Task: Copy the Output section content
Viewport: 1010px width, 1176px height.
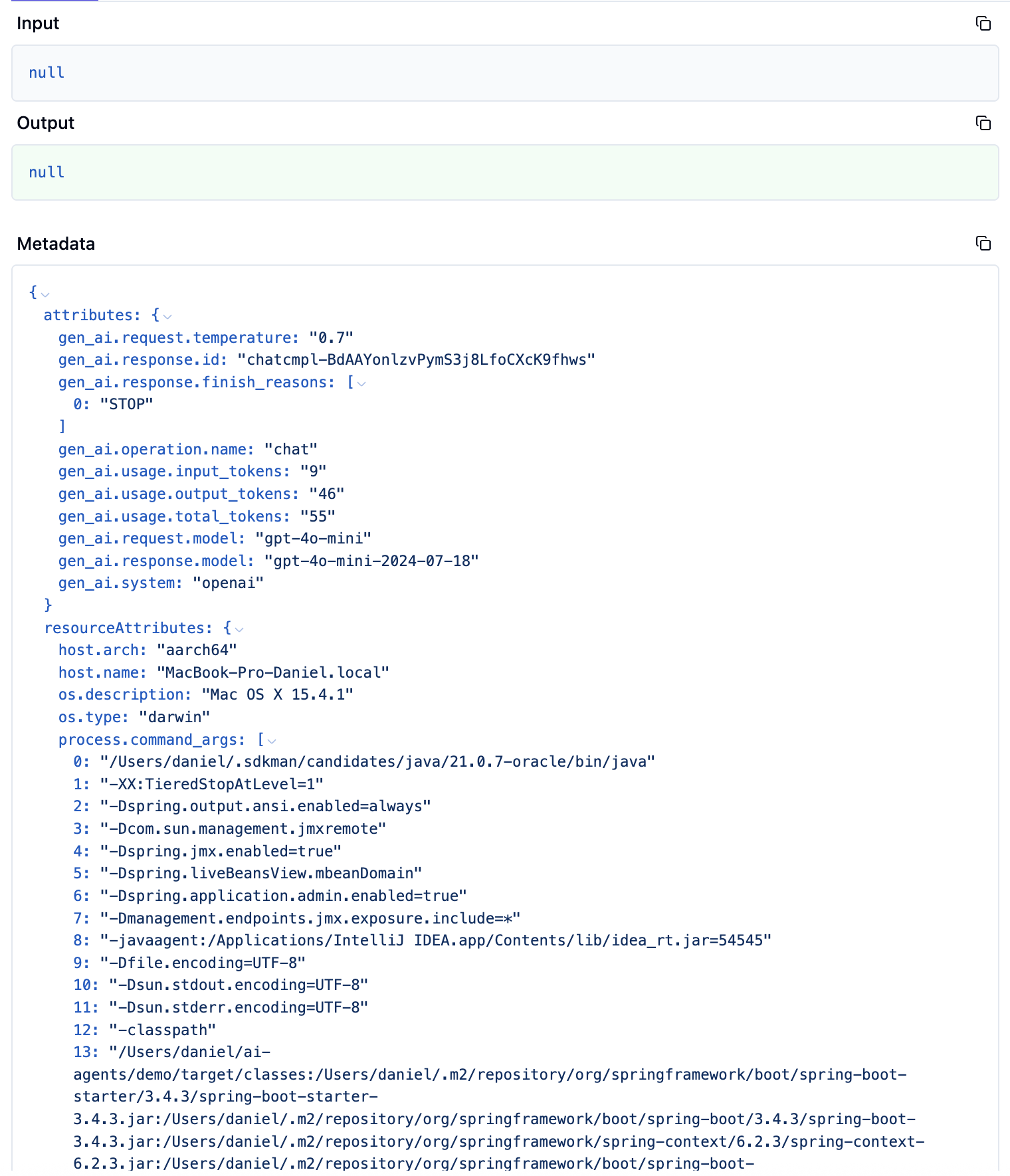Action: [983, 123]
